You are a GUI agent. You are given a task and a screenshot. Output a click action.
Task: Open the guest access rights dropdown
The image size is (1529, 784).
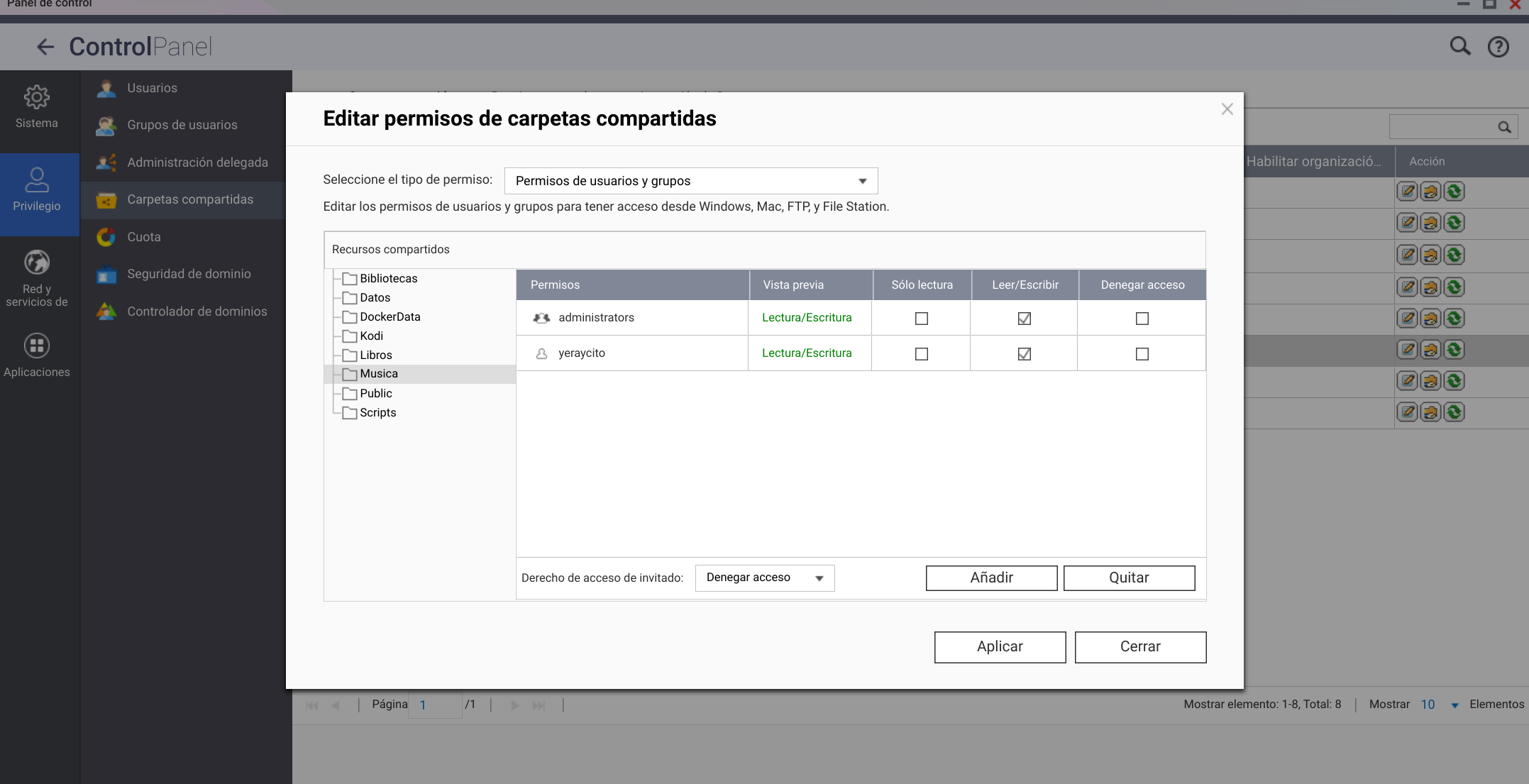point(764,578)
